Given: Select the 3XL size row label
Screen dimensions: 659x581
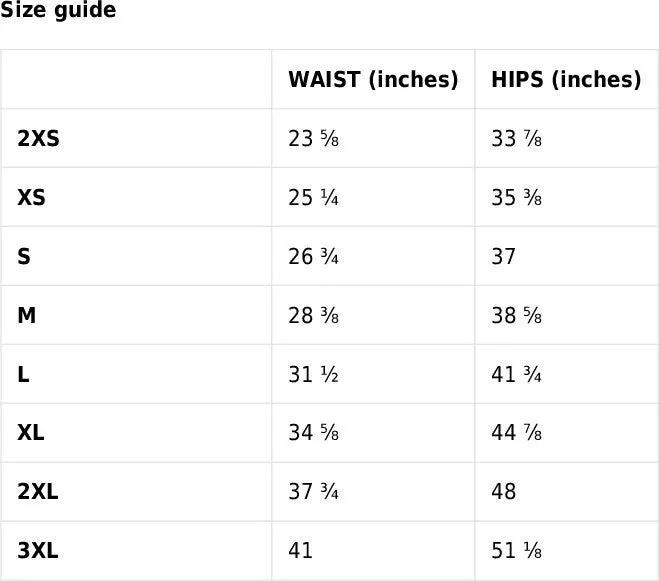Looking at the screenshot, I should click(38, 551).
